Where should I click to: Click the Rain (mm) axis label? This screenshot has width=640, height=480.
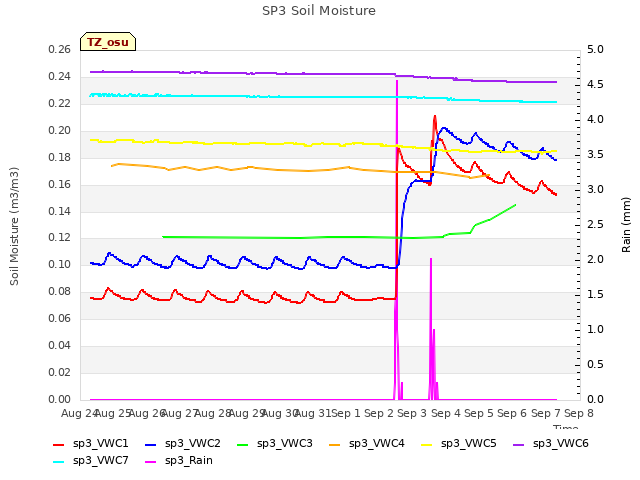626,225
